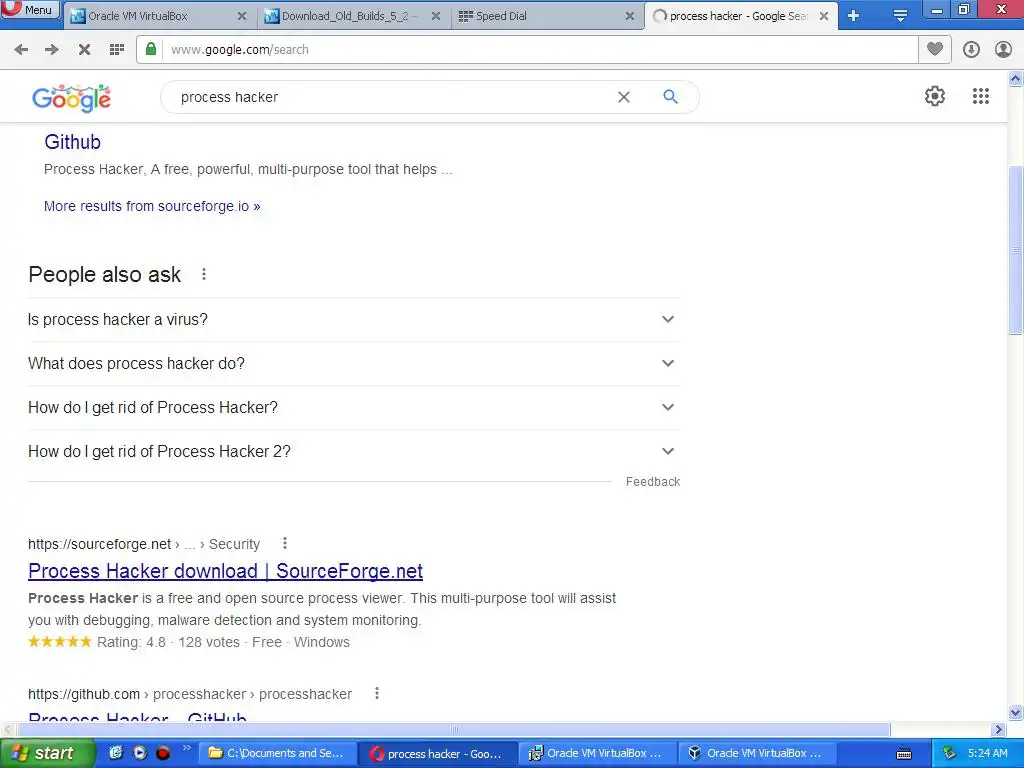Clear the search query with X
The height and width of the screenshot is (768, 1024).
[624, 97]
